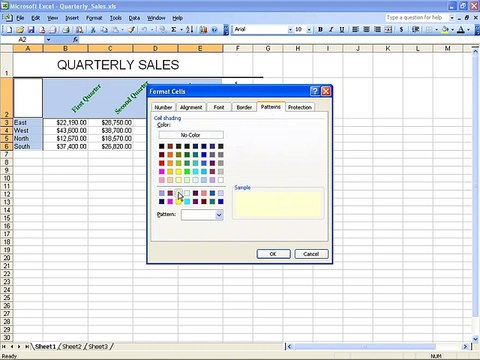Screen dimensions: 480x360
Task: Open the Data menu
Action: [x=134, y=18]
